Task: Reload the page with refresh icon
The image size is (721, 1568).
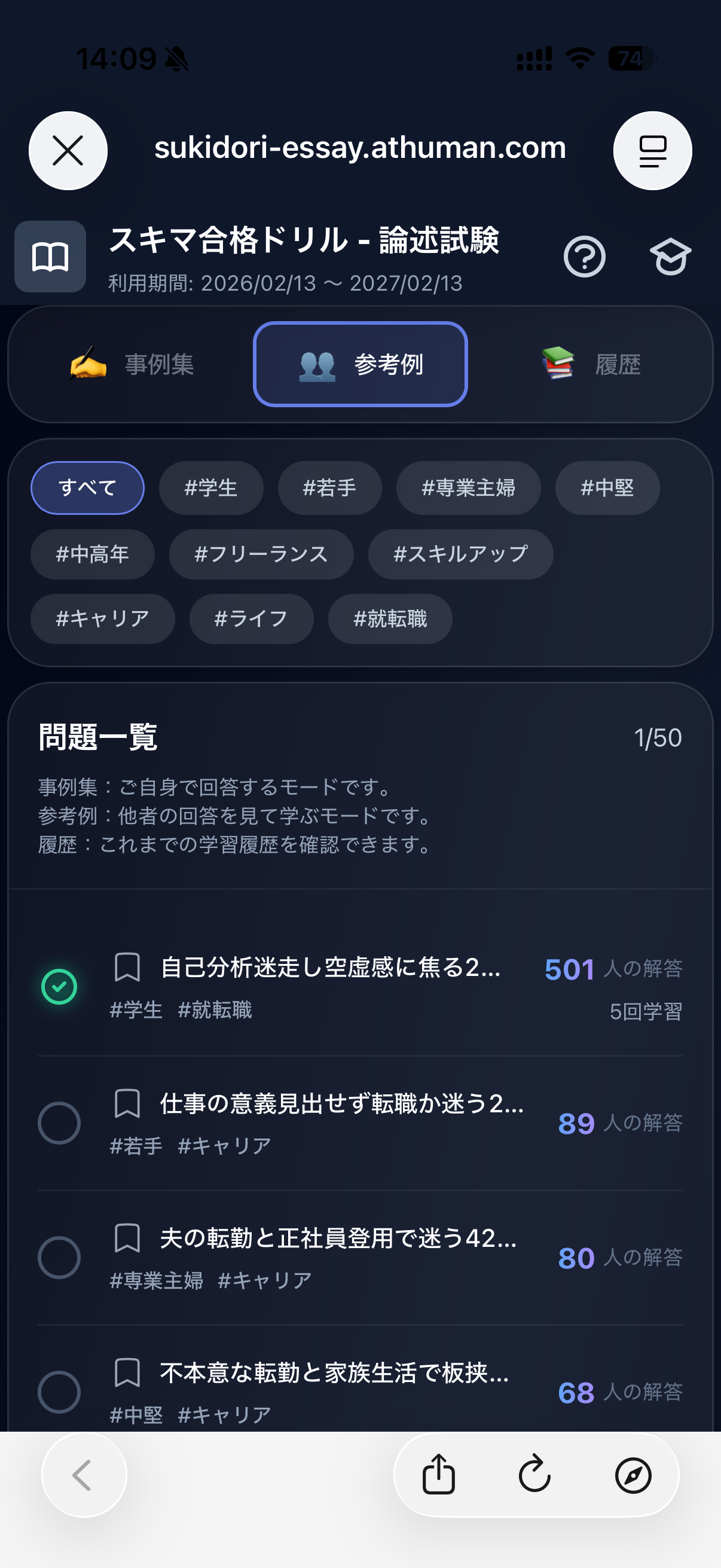Action: point(535,1474)
